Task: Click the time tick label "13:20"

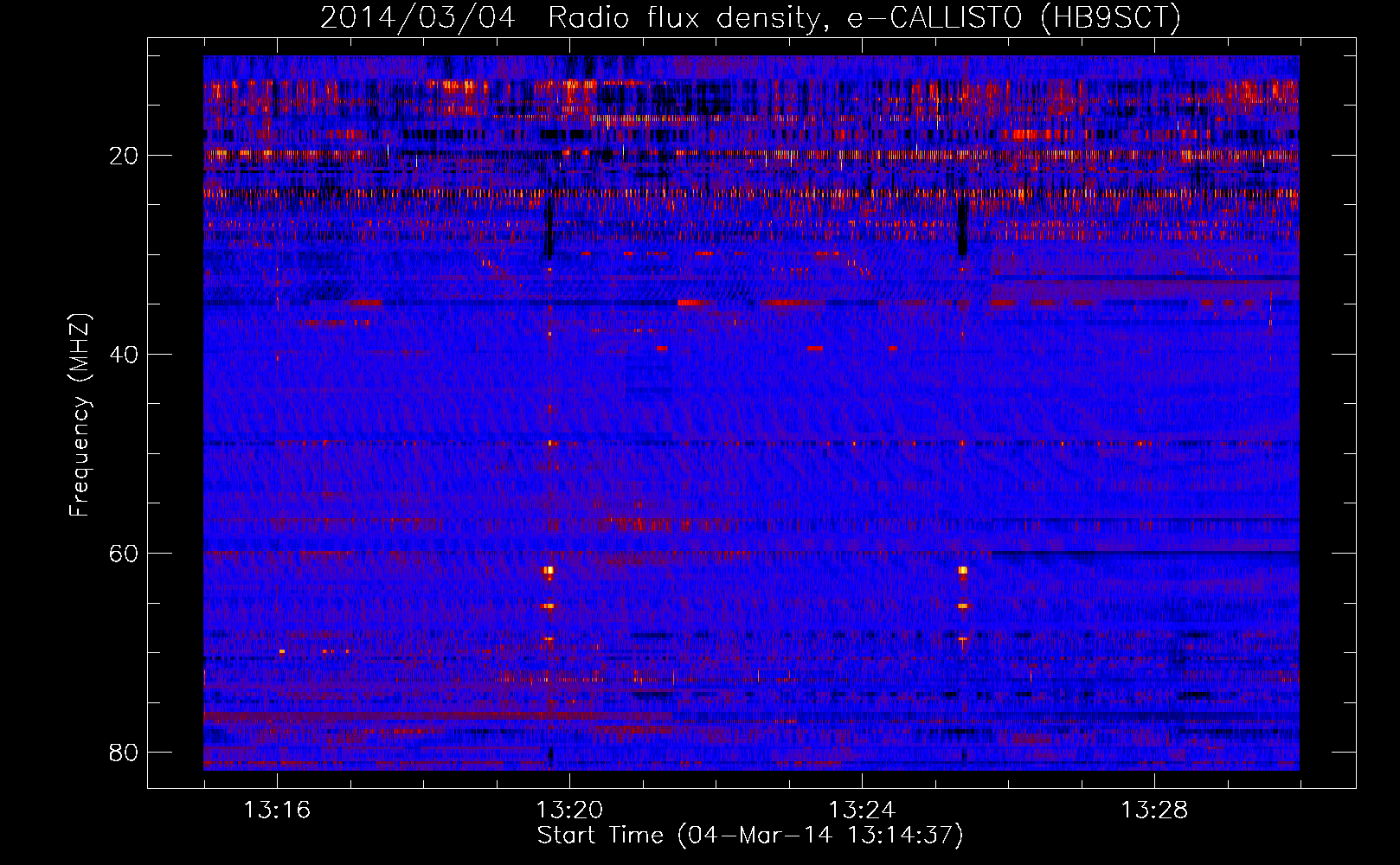Action: point(569,811)
